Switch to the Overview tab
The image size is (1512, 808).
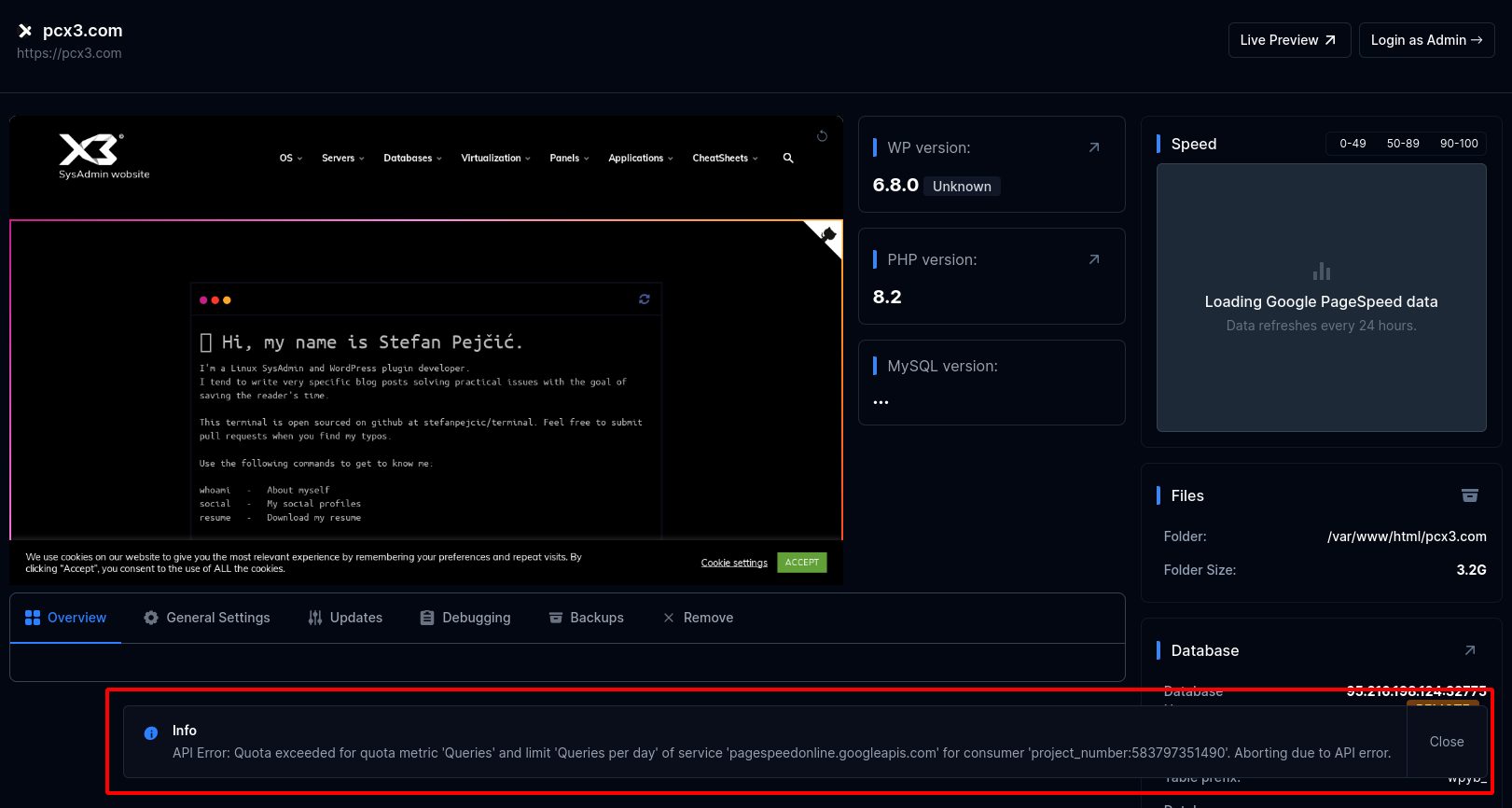[65, 618]
